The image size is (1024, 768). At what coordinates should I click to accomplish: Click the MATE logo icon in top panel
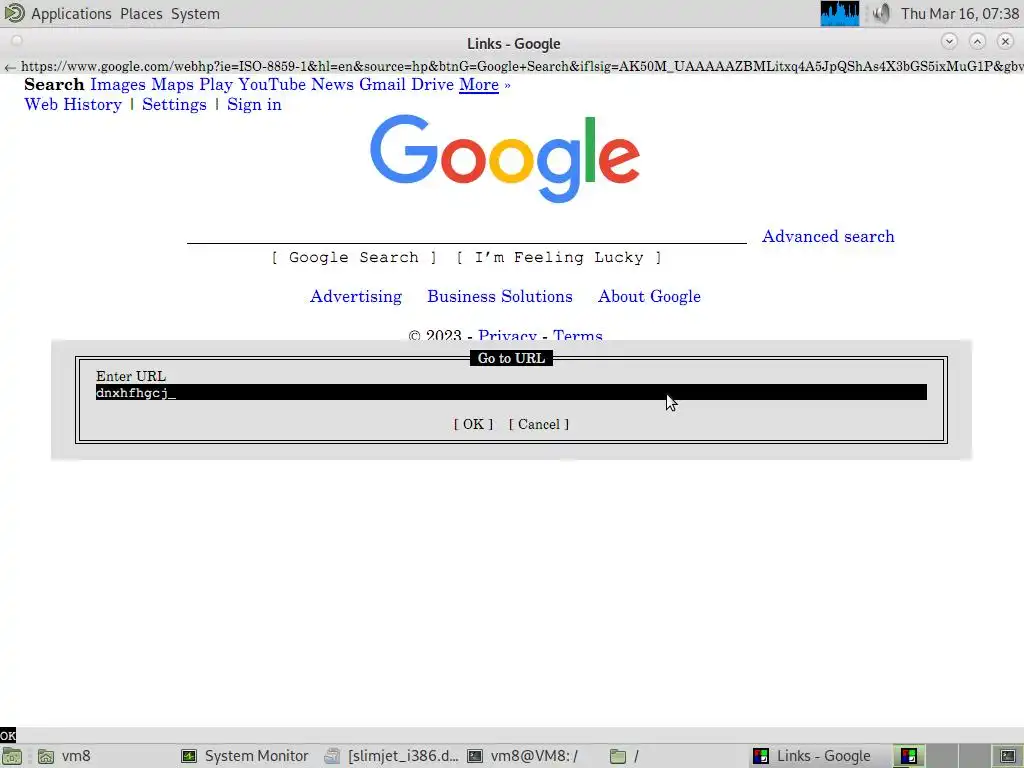click(14, 13)
